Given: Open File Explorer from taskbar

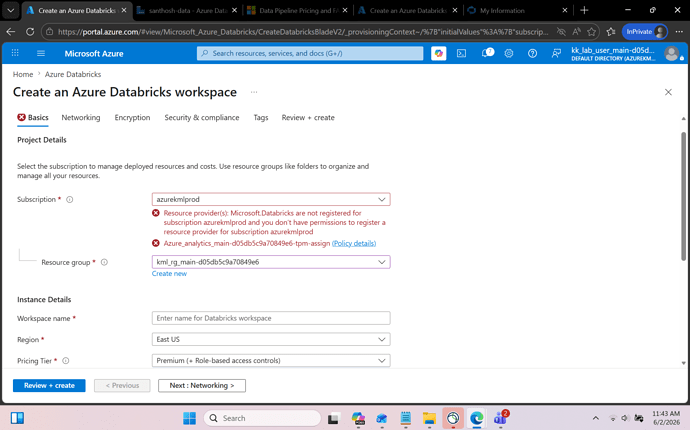Looking at the screenshot, I should (429, 418).
